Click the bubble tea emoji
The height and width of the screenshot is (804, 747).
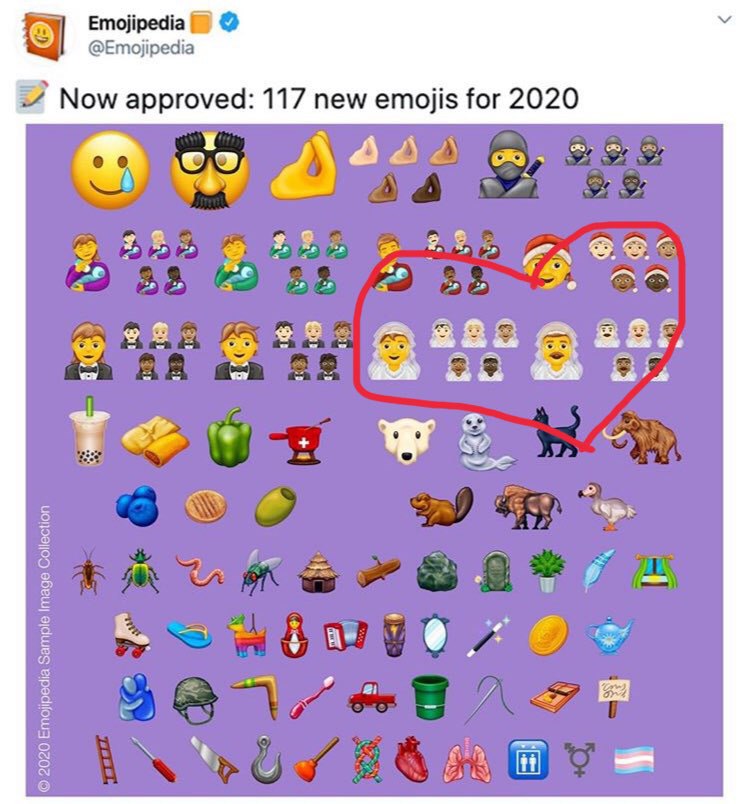(x=90, y=432)
